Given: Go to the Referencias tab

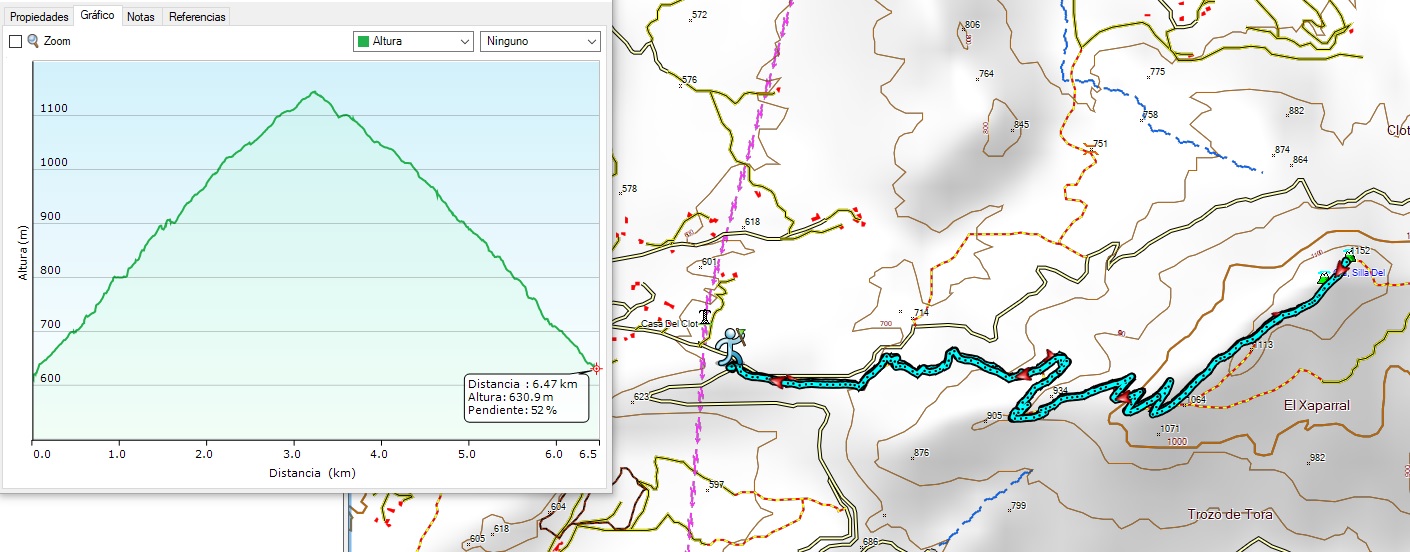Looking at the screenshot, I should 197,17.
